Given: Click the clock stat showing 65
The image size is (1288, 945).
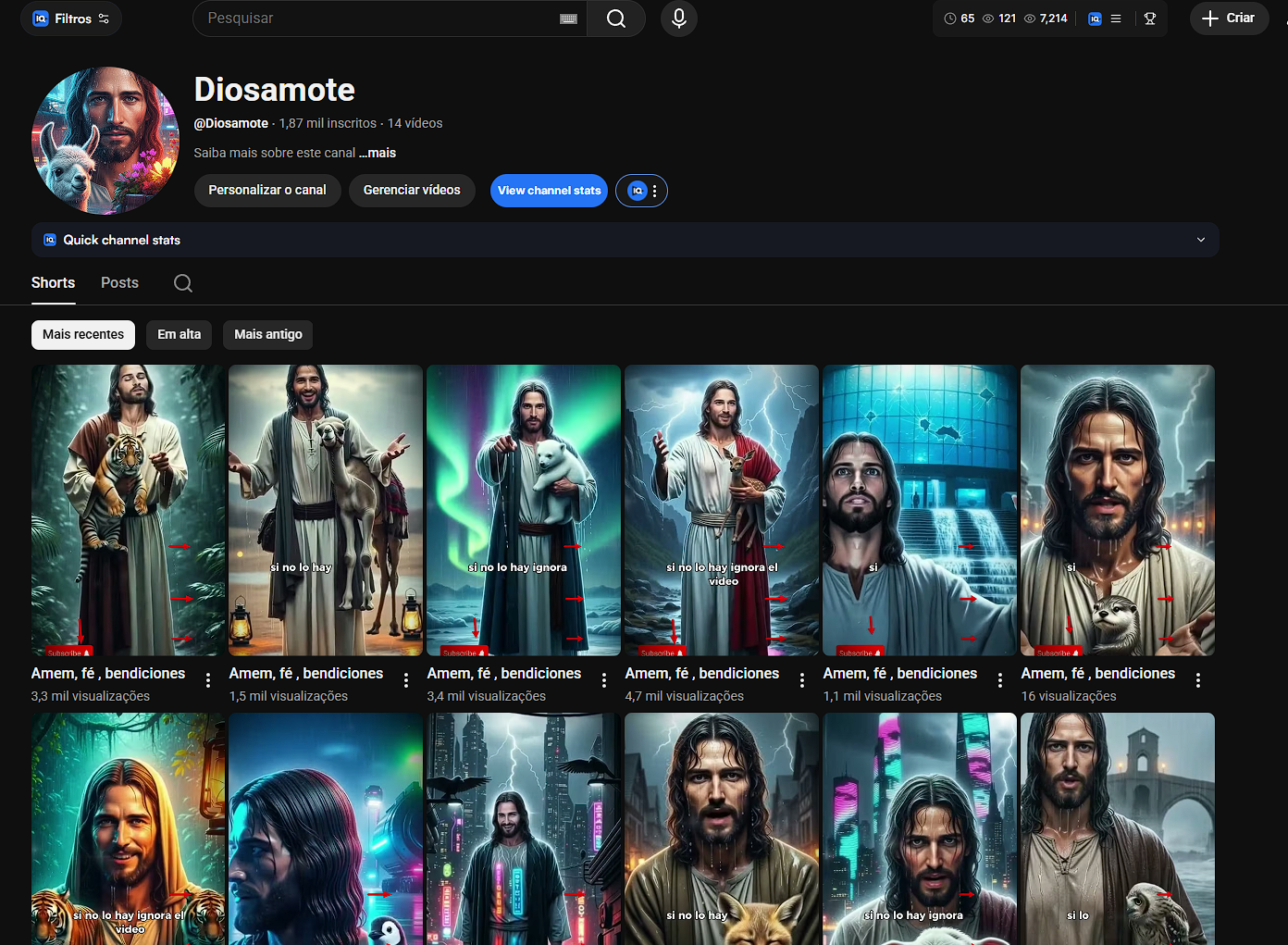Looking at the screenshot, I should (x=960, y=19).
